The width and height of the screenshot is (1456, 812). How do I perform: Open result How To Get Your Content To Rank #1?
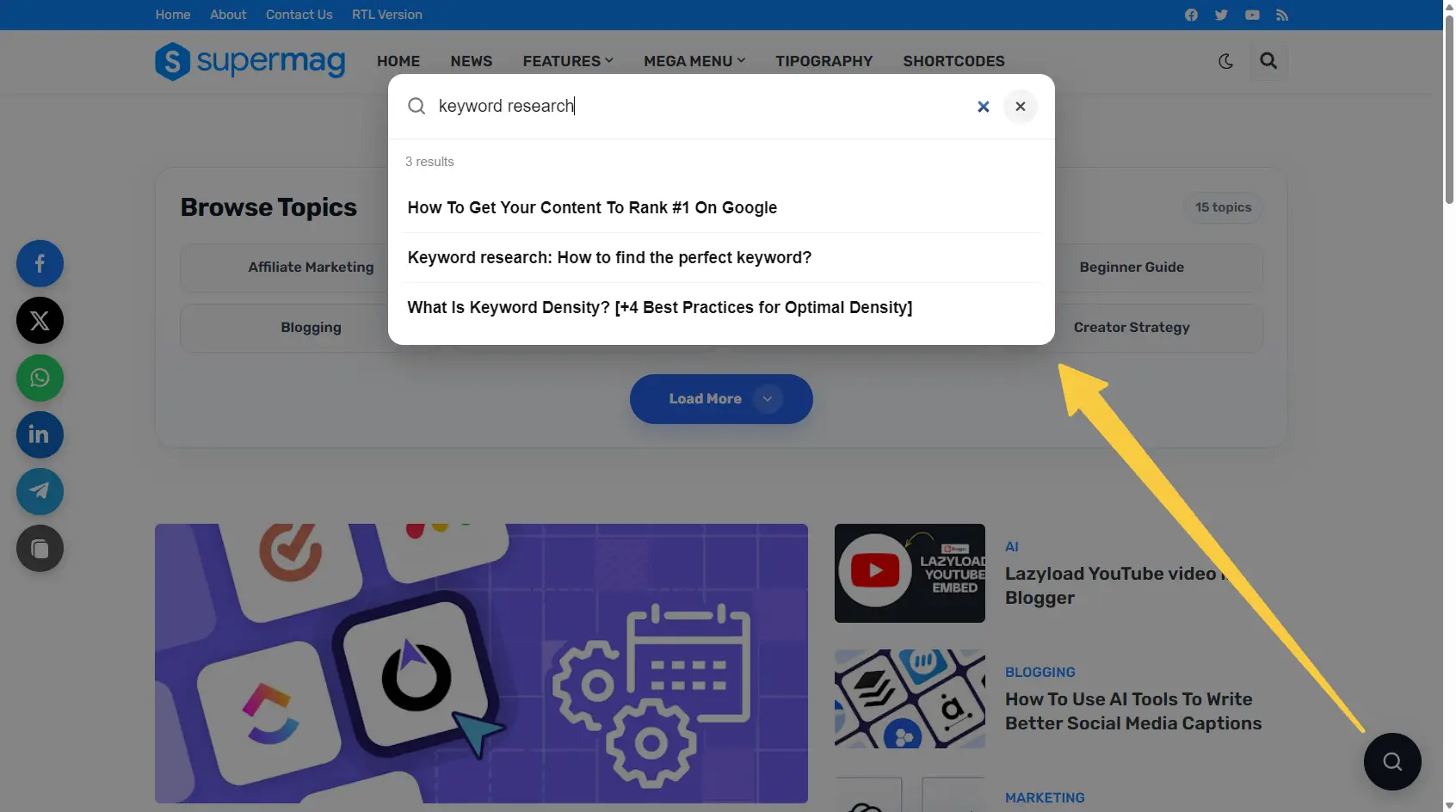point(721,208)
